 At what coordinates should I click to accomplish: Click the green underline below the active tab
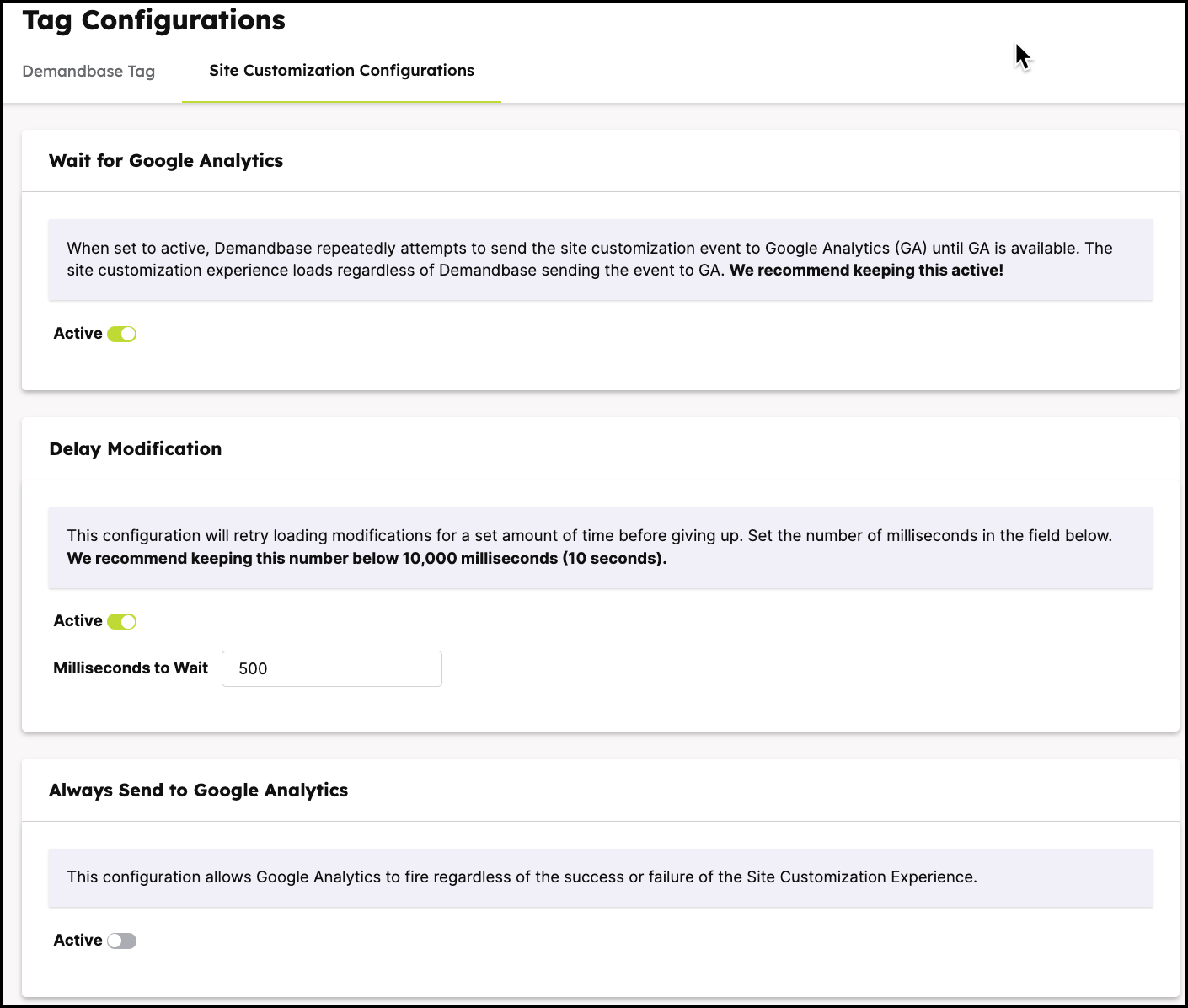point(341,102)
